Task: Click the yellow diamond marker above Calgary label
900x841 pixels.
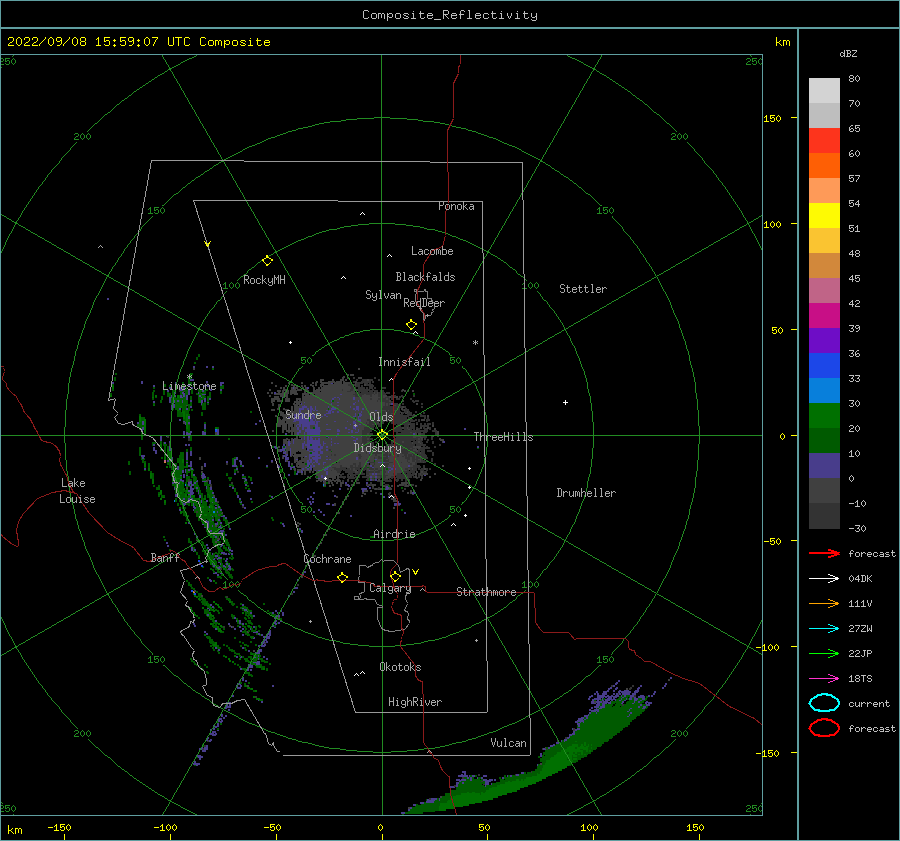Action: pos(395,576)
